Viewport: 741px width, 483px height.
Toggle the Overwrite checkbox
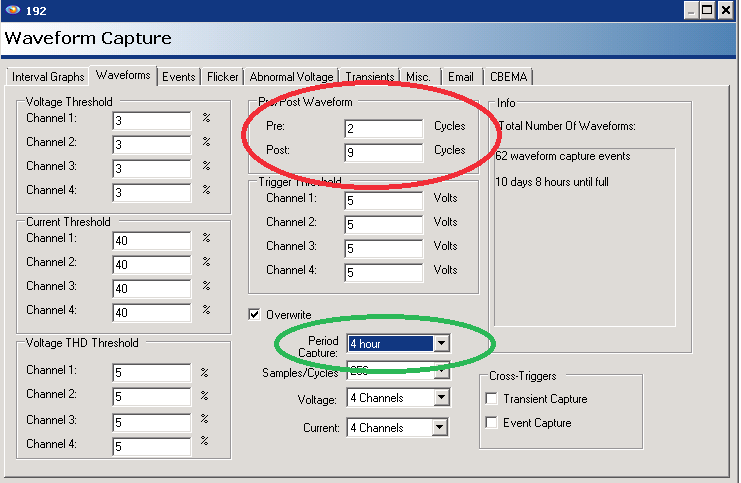point(254,314)
